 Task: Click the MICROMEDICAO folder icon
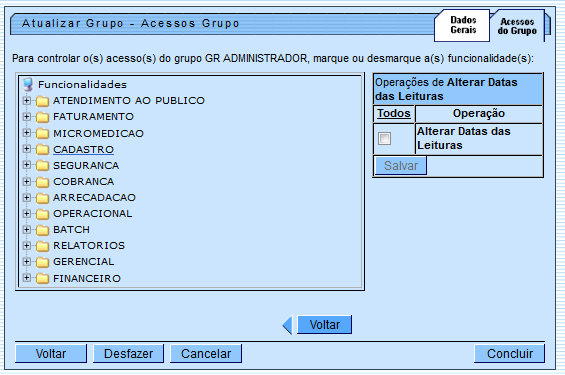pos(42,134)
